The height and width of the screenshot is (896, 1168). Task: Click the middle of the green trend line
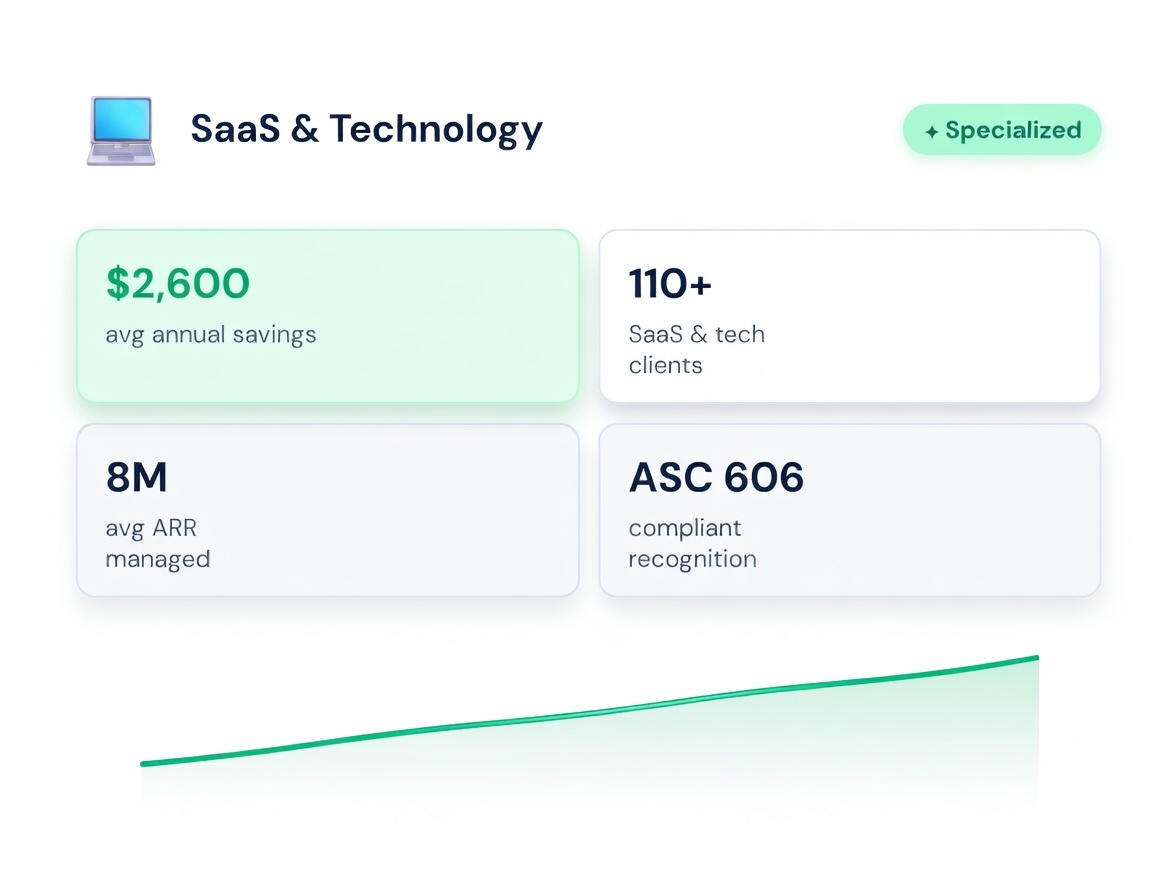tap(590, 713)
